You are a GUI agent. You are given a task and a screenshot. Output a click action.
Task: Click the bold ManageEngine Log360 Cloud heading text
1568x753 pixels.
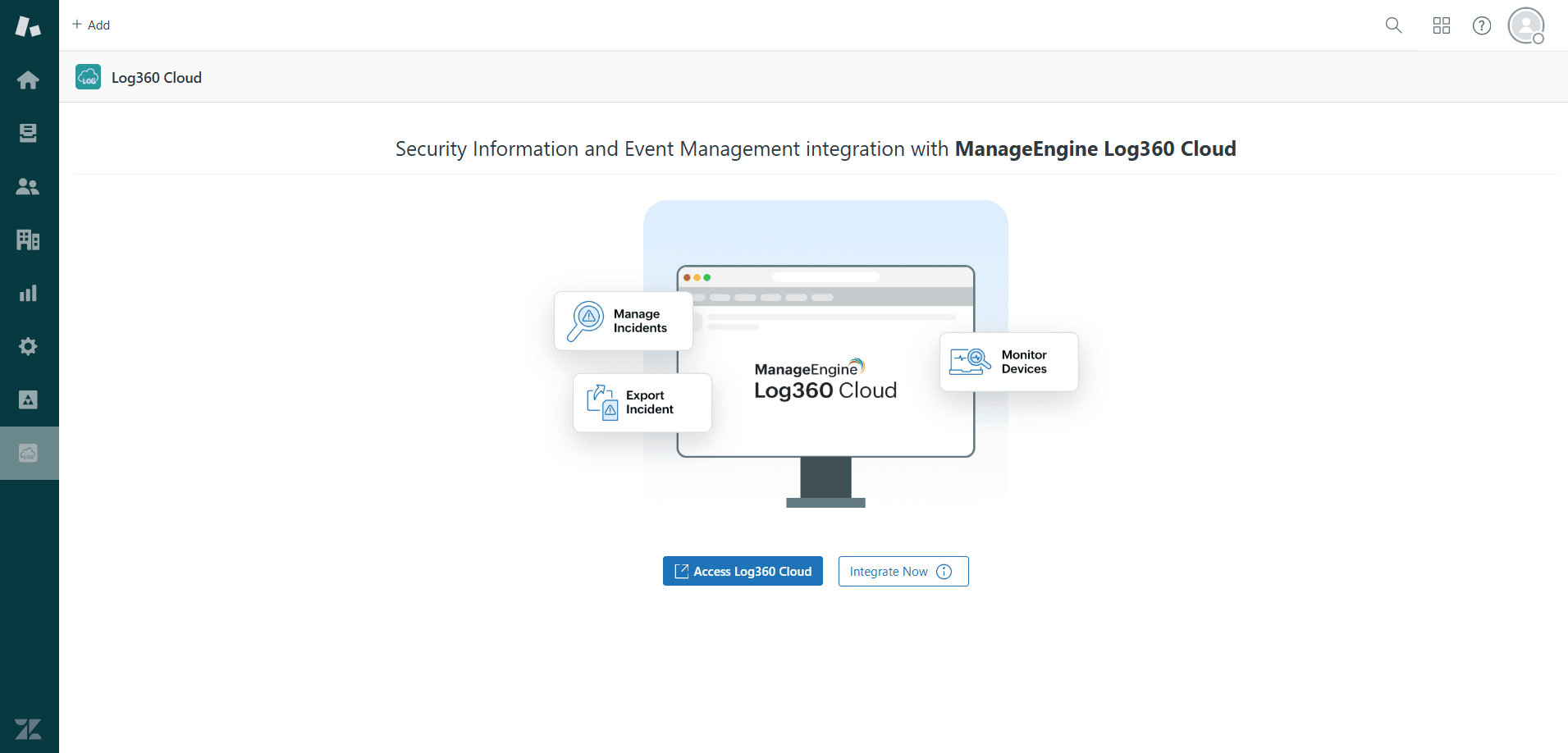click(x=1095, y=148)
